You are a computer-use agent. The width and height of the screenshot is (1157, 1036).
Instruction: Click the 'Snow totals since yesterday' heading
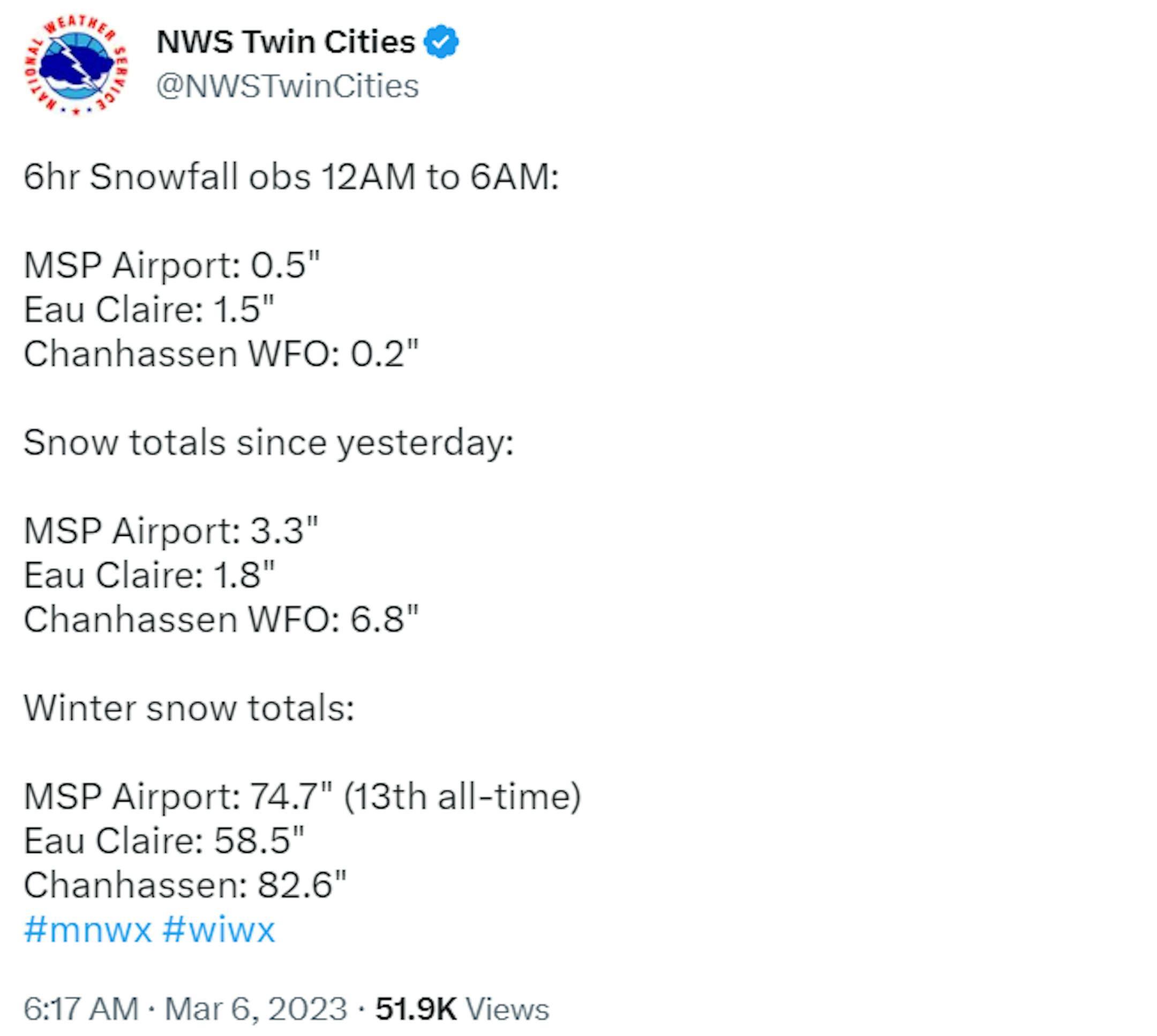click(269, 442)
